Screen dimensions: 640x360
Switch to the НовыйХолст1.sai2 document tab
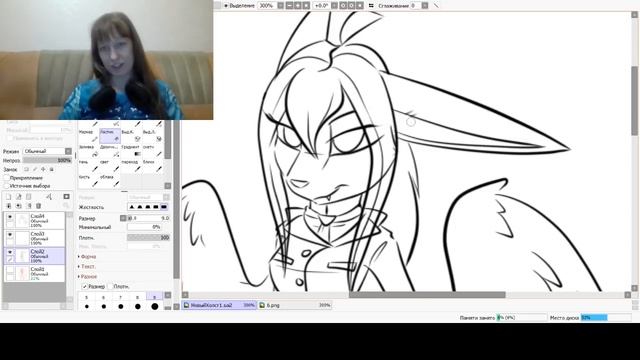tap(219, 305)
